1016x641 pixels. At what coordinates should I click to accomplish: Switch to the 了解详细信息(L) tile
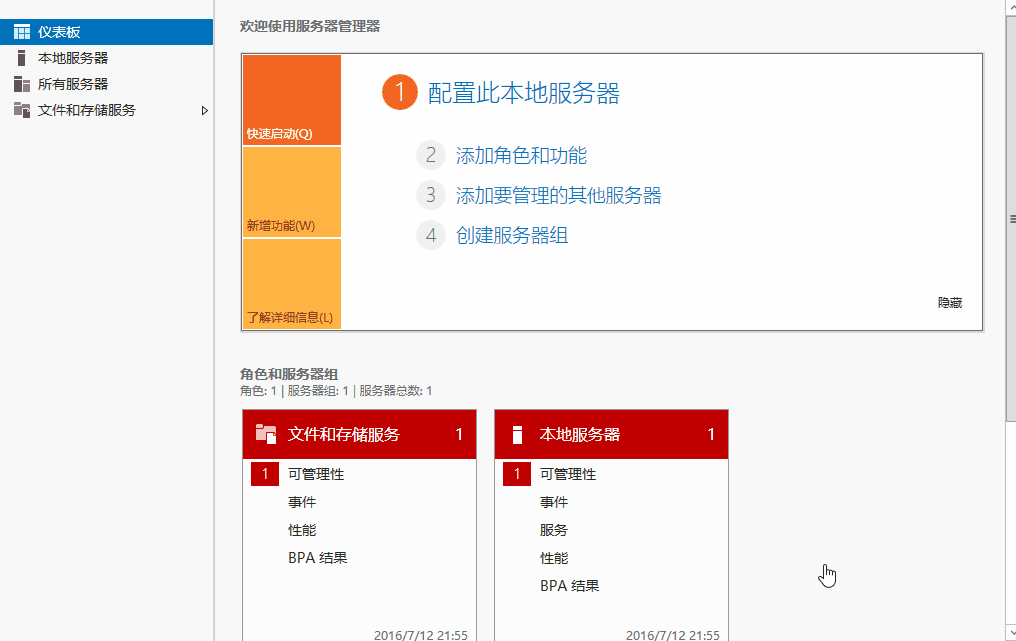pyautogui.click(x=292, y=284)
